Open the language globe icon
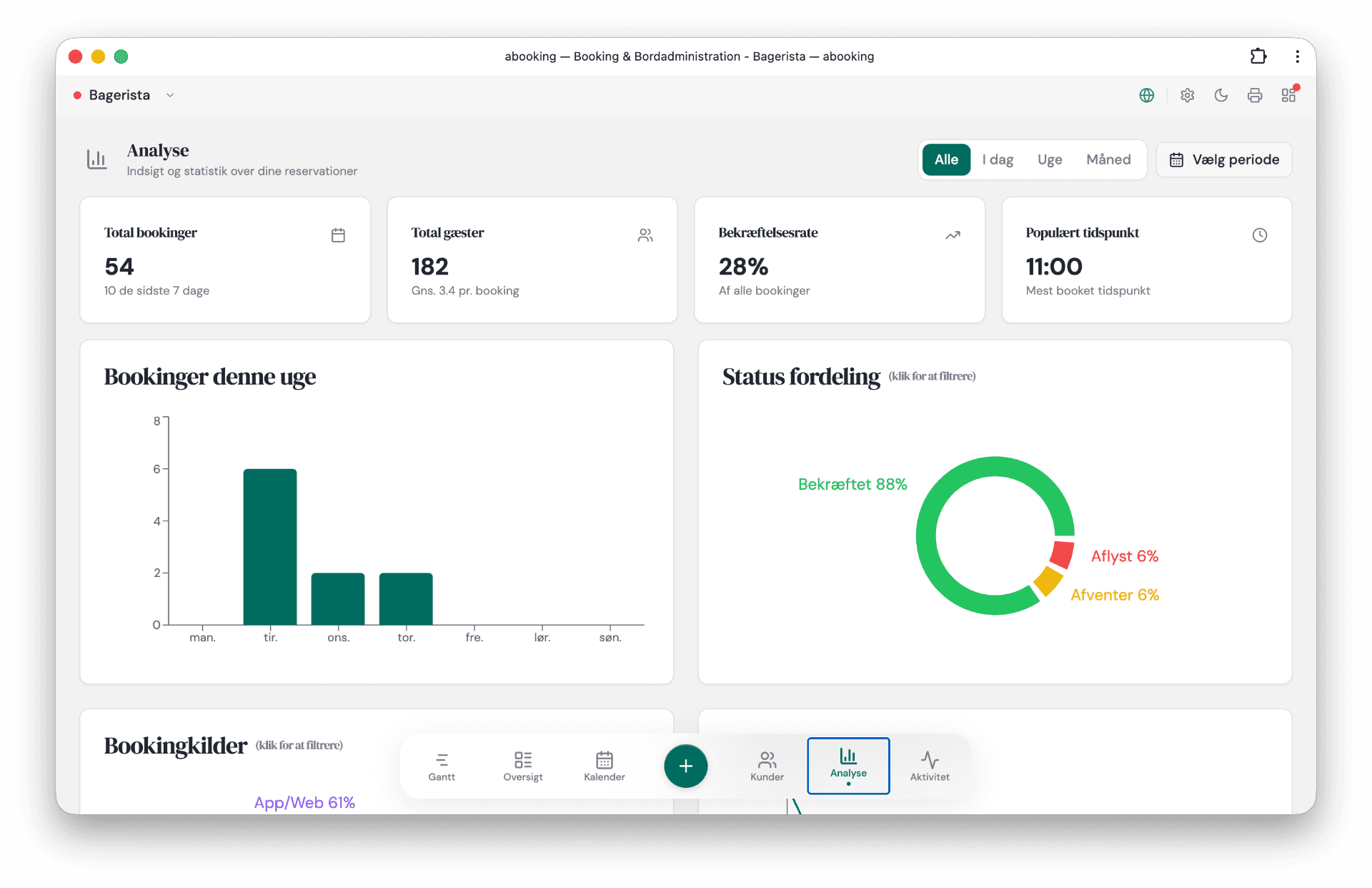The height and width of the screenshot is (888, 1372). click(x=1146, y=95)
